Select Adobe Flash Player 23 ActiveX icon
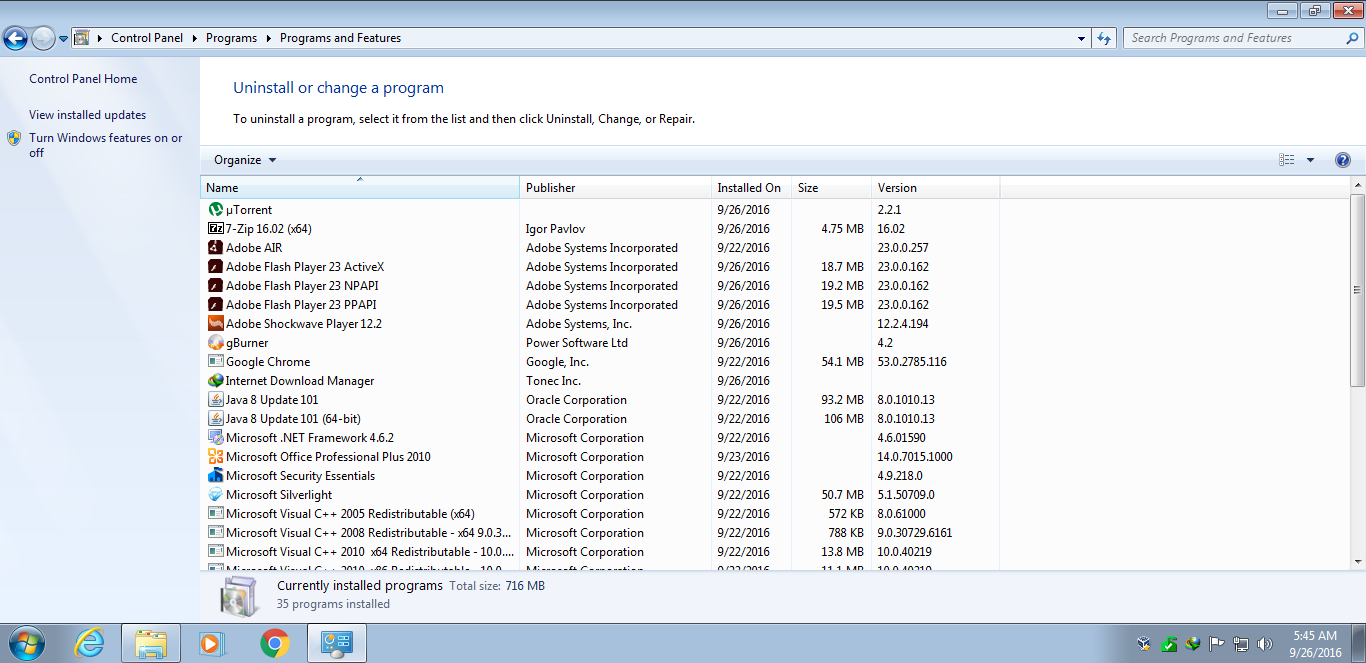This screenshot has height=663, width=1366. pyautogui.click(x=216, y=267)
